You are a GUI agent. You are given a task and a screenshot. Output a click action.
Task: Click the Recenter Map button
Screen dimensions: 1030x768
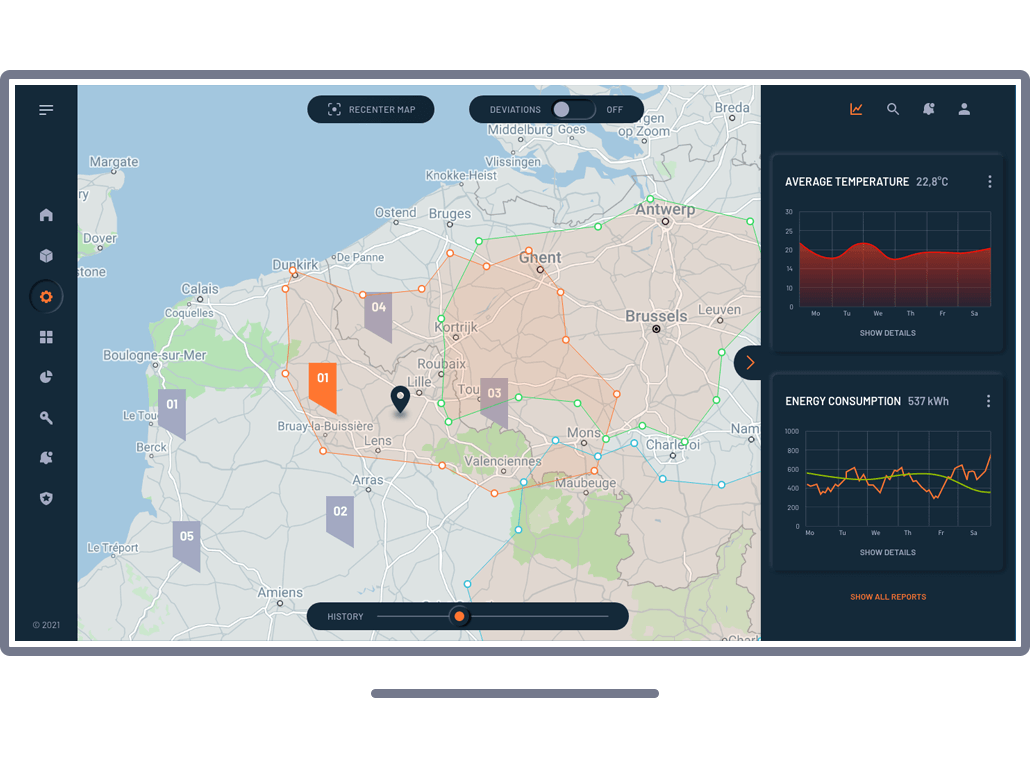click(x=371, y=109)
